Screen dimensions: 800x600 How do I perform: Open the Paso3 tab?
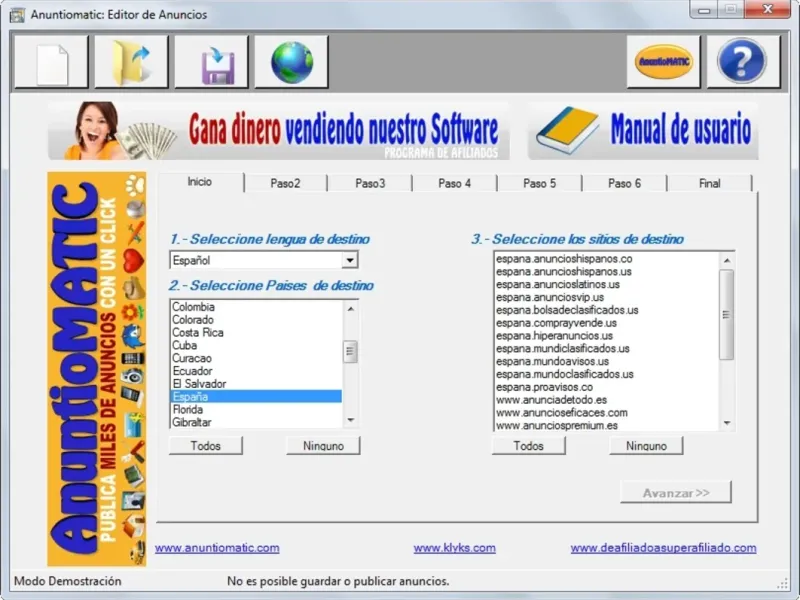[370, 183]
